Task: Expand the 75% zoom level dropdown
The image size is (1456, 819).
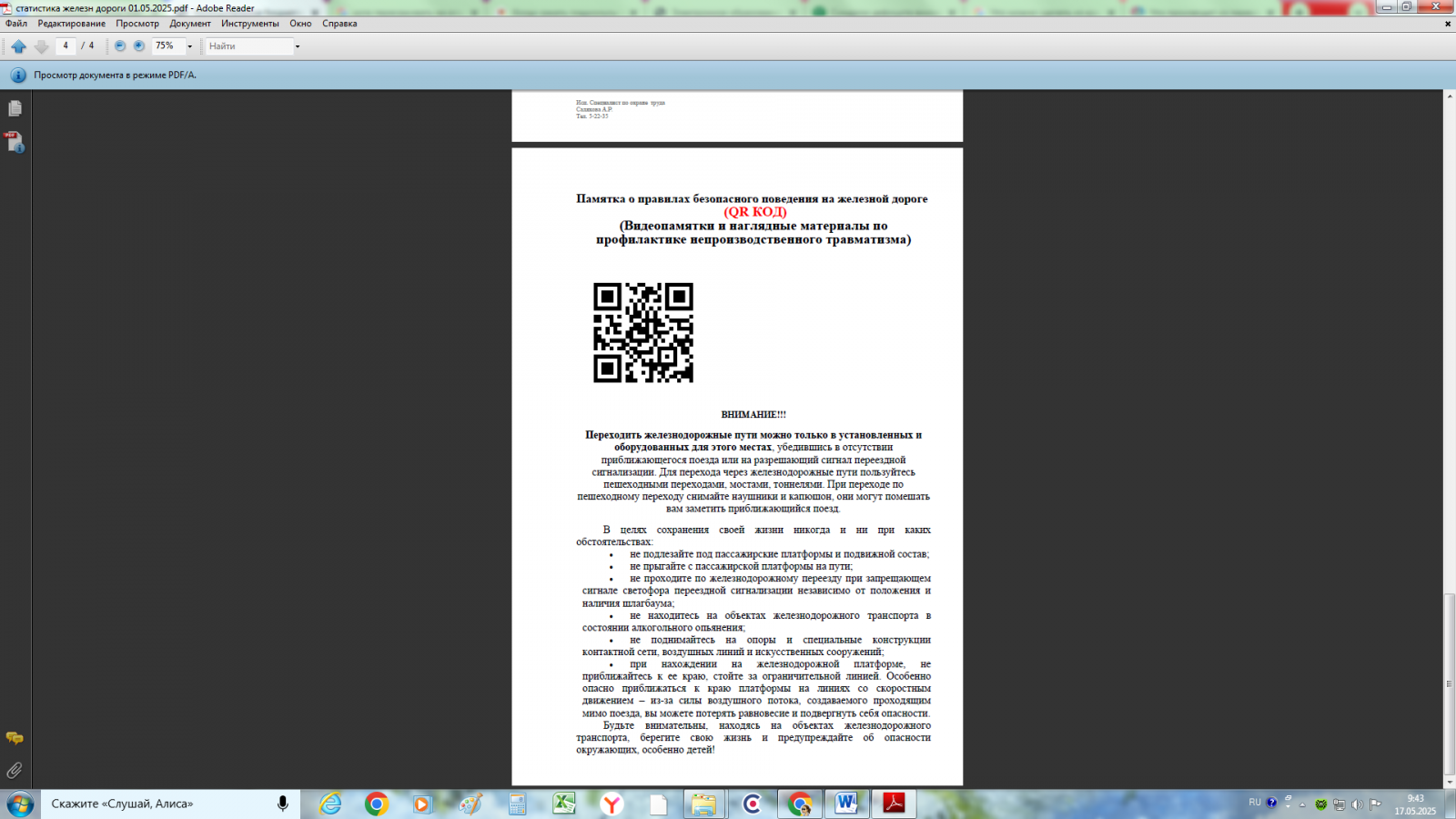Action: [189, 46]
